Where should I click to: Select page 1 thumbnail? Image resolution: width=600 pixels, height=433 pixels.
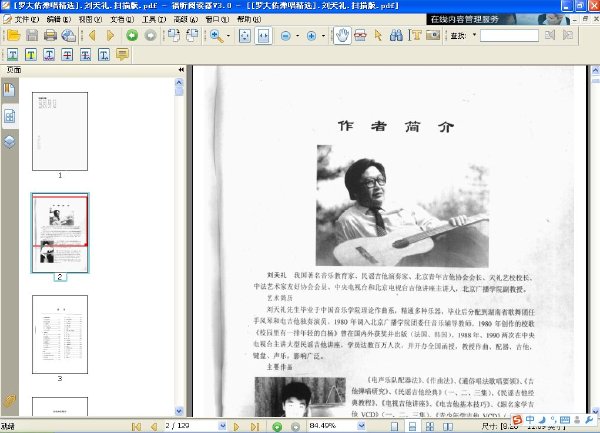pos(60,131)
